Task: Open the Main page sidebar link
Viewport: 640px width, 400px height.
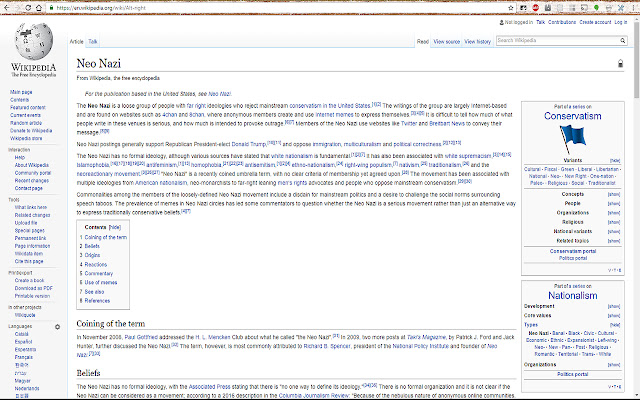Action: [x=21, y=92]
